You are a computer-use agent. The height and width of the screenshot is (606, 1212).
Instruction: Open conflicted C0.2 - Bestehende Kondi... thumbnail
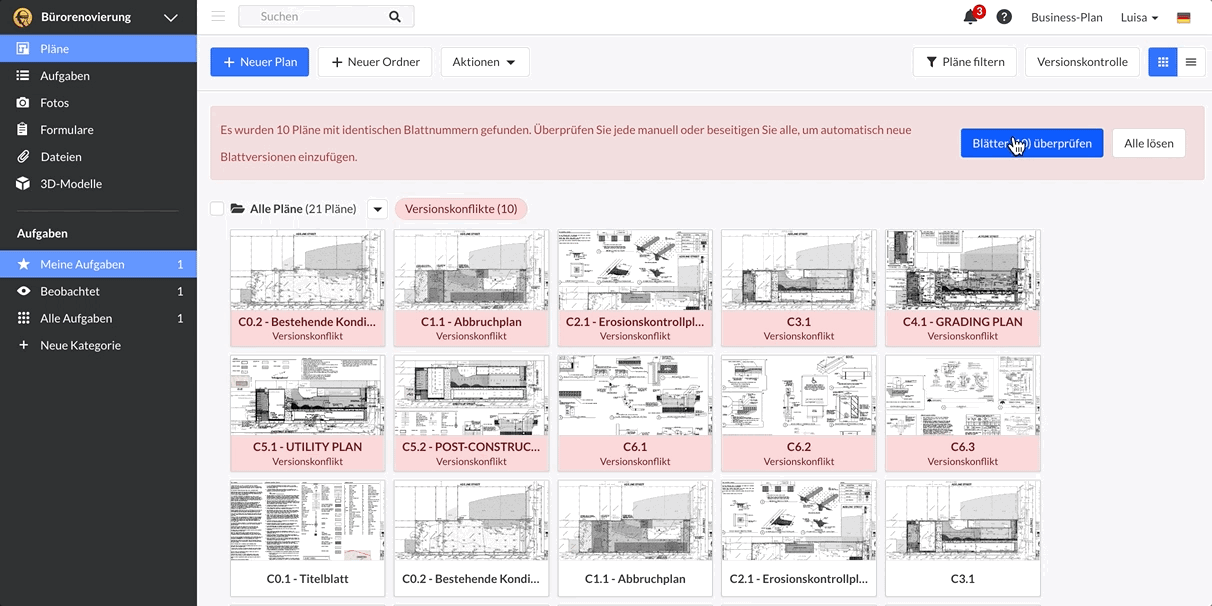pyautogui.click(x=308, y=288)
